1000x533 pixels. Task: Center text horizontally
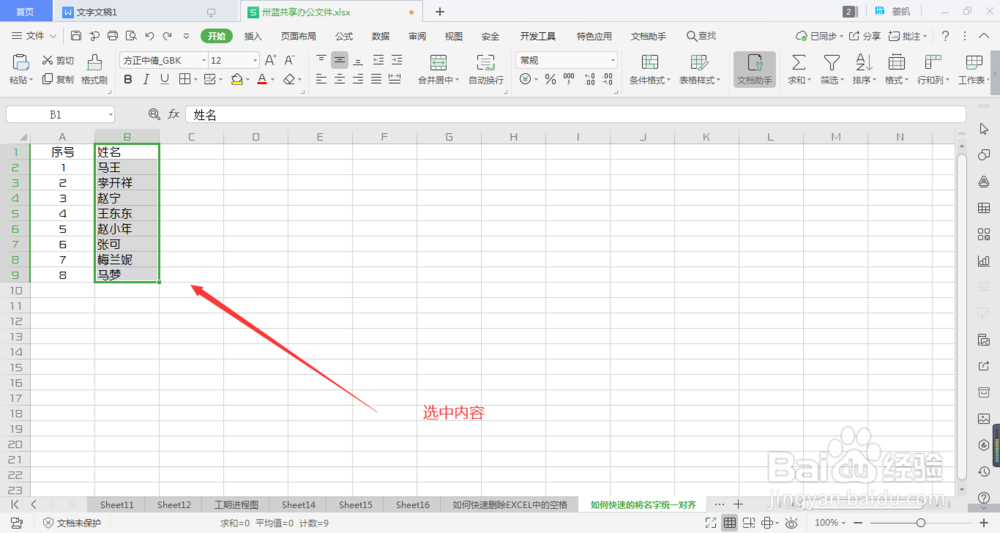pos(339,79)
